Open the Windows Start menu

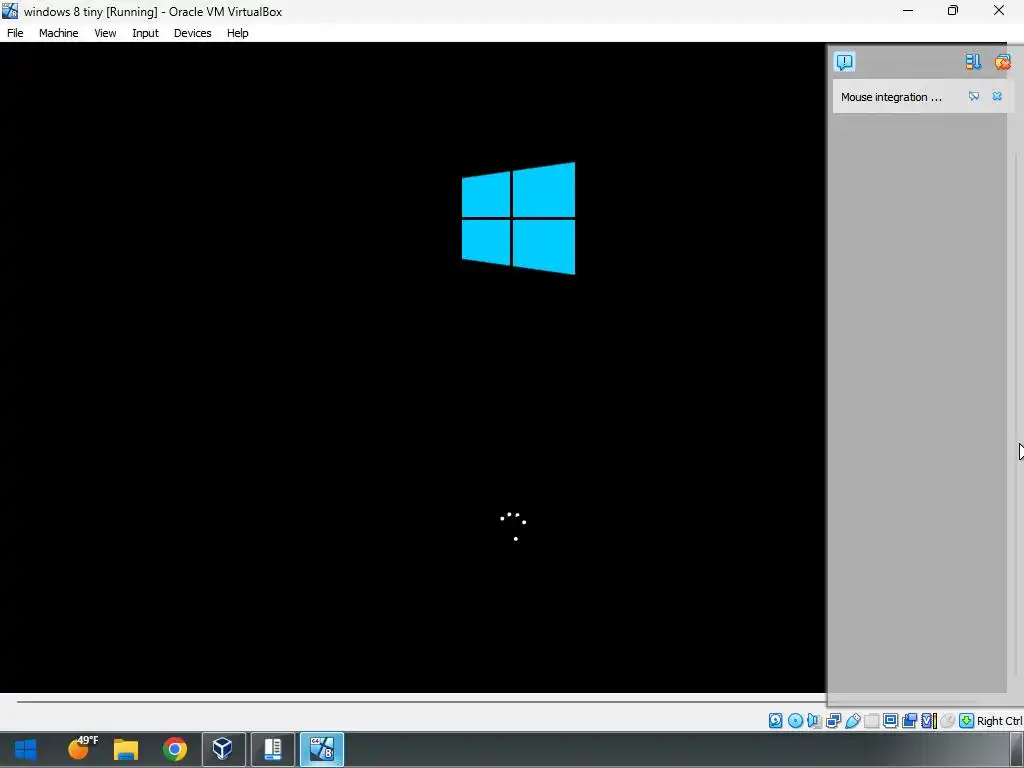(25, 749)
